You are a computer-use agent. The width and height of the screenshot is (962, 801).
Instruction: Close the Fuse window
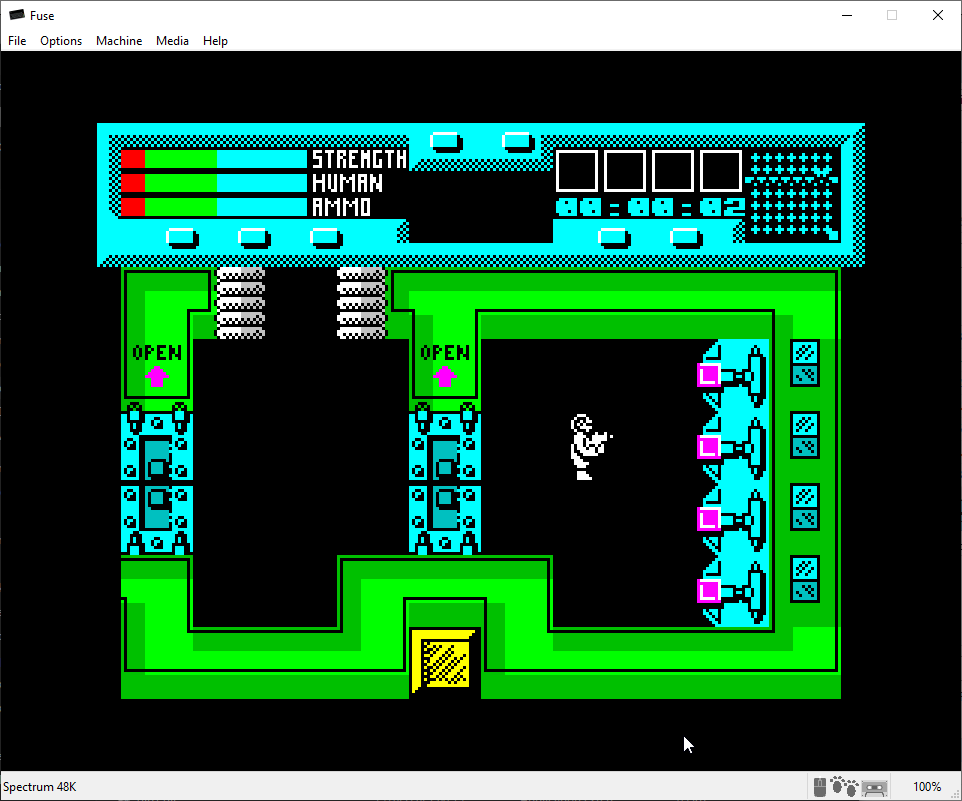click(x=937, y=15)
